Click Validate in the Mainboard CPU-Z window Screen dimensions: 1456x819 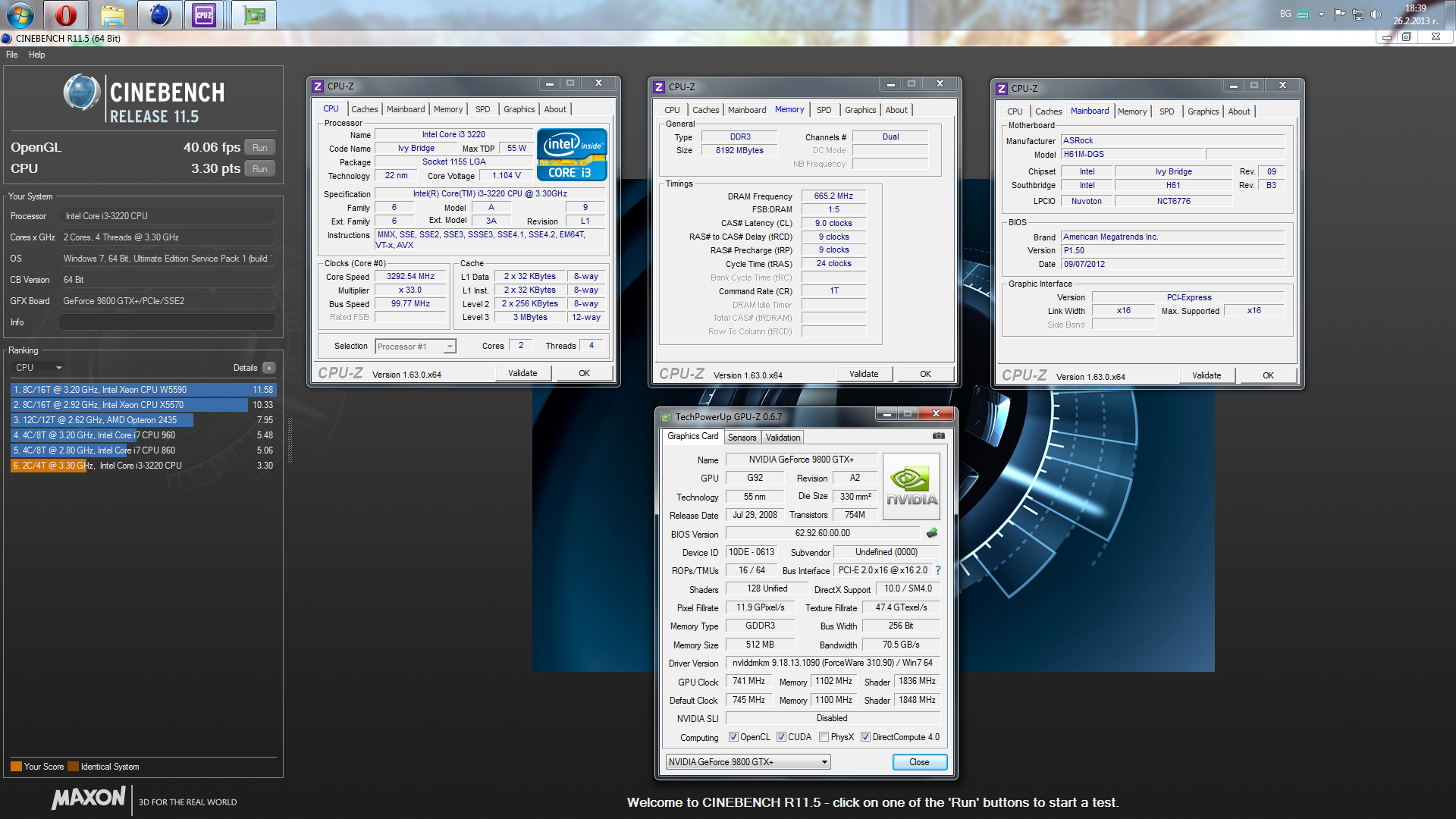coord(1207,375)
